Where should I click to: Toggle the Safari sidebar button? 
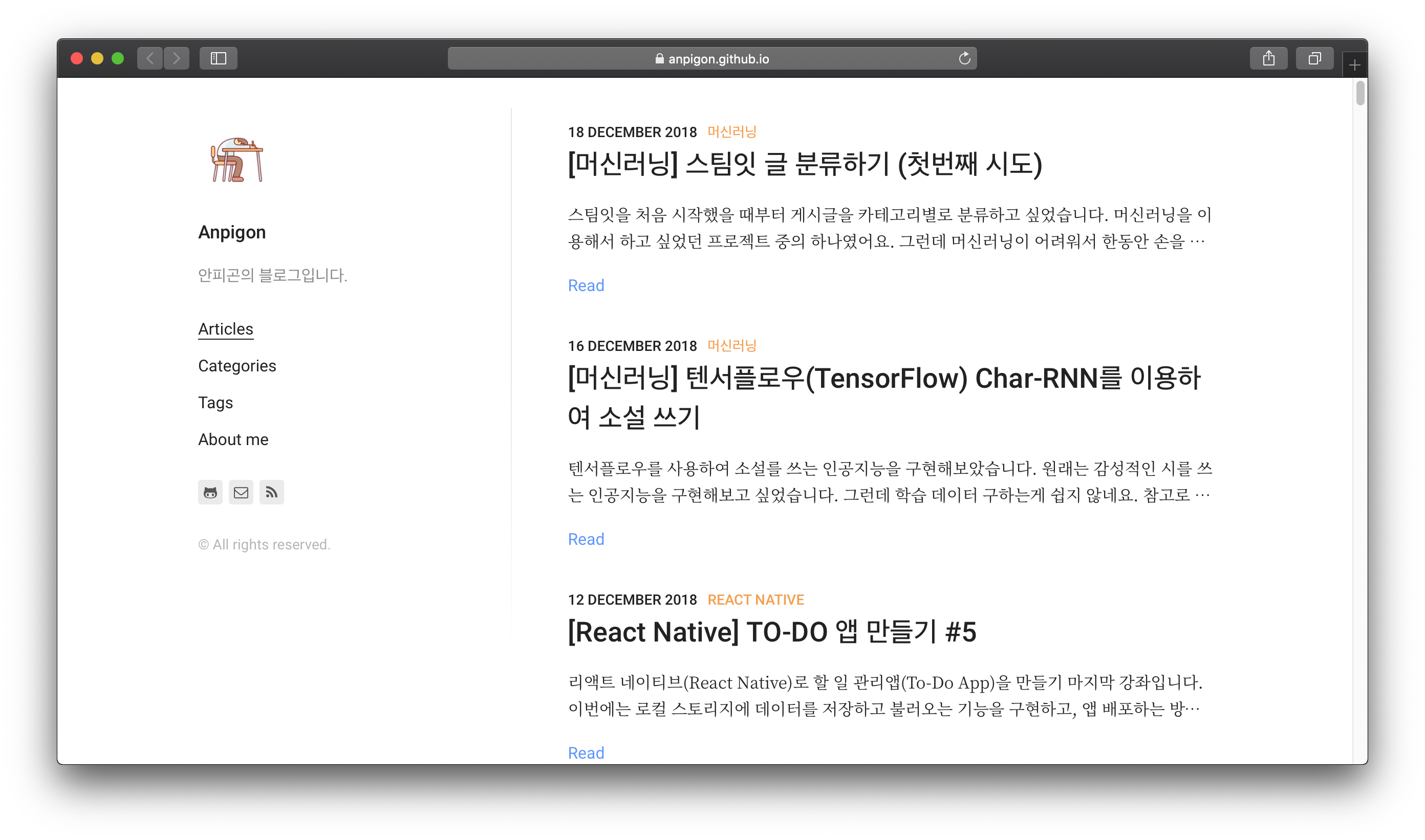(x=218, y=58)
